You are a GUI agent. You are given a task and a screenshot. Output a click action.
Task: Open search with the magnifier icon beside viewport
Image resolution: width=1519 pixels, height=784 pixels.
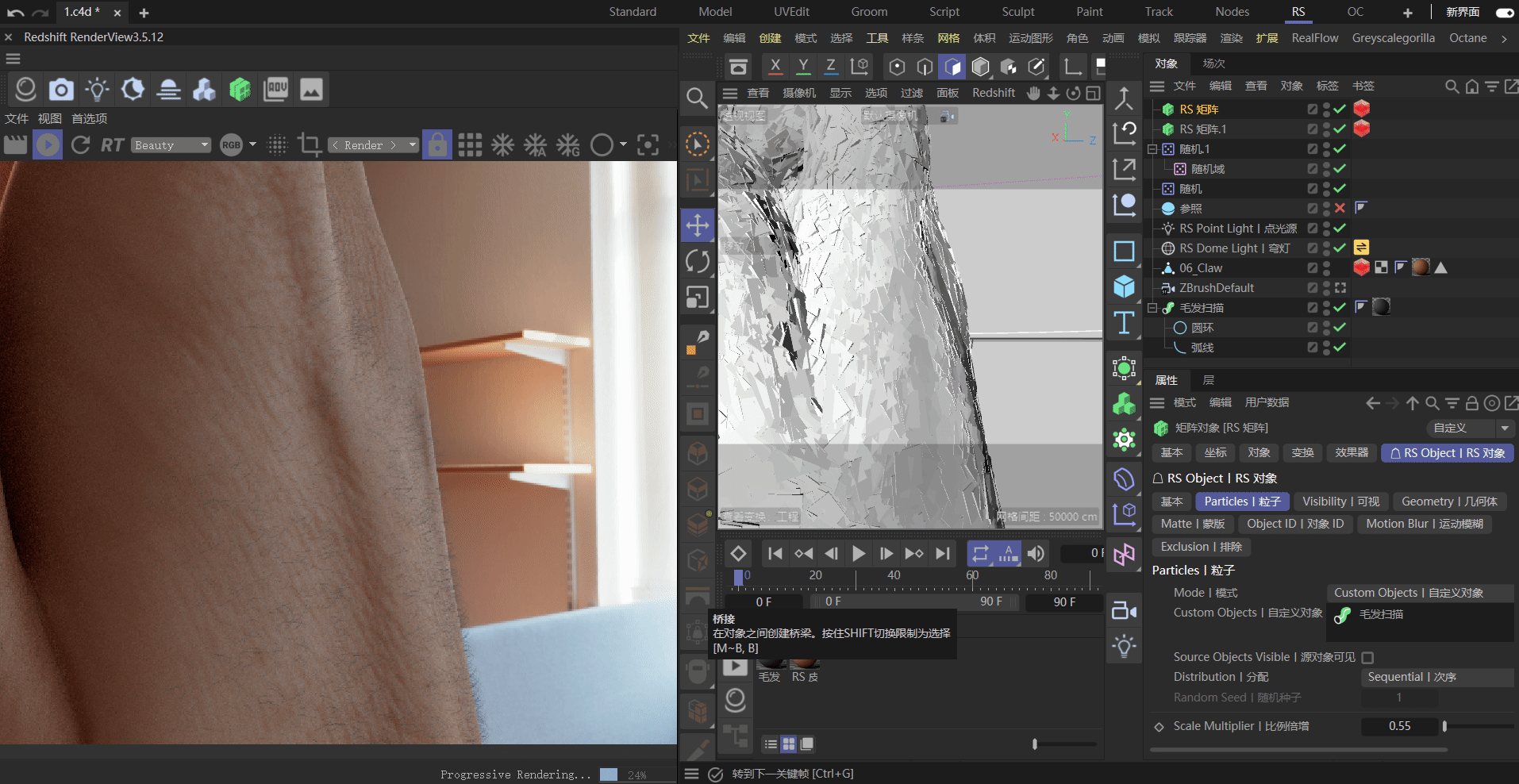pos(697,98)
